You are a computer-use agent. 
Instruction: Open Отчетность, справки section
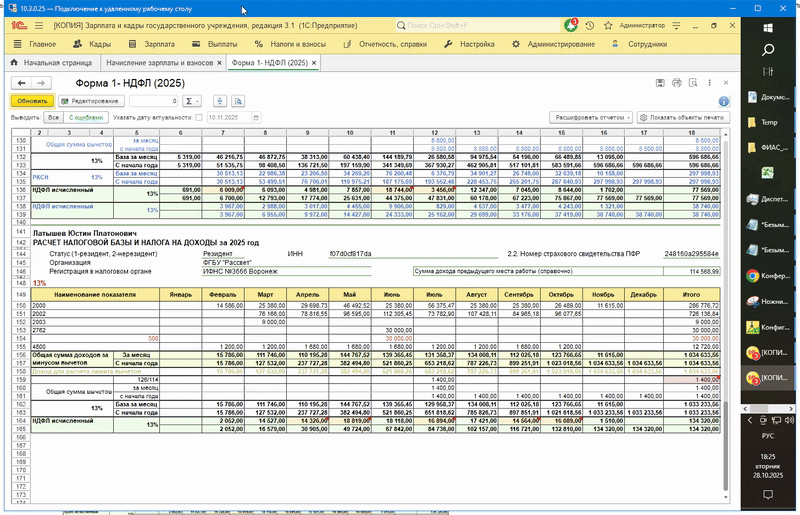pos(385,44)
